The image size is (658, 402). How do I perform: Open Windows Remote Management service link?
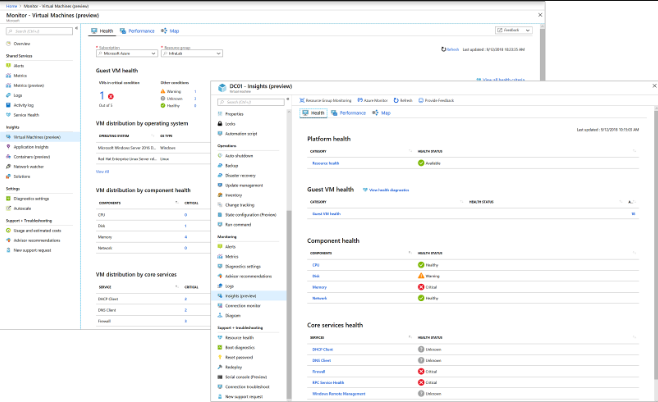[339, 394]
